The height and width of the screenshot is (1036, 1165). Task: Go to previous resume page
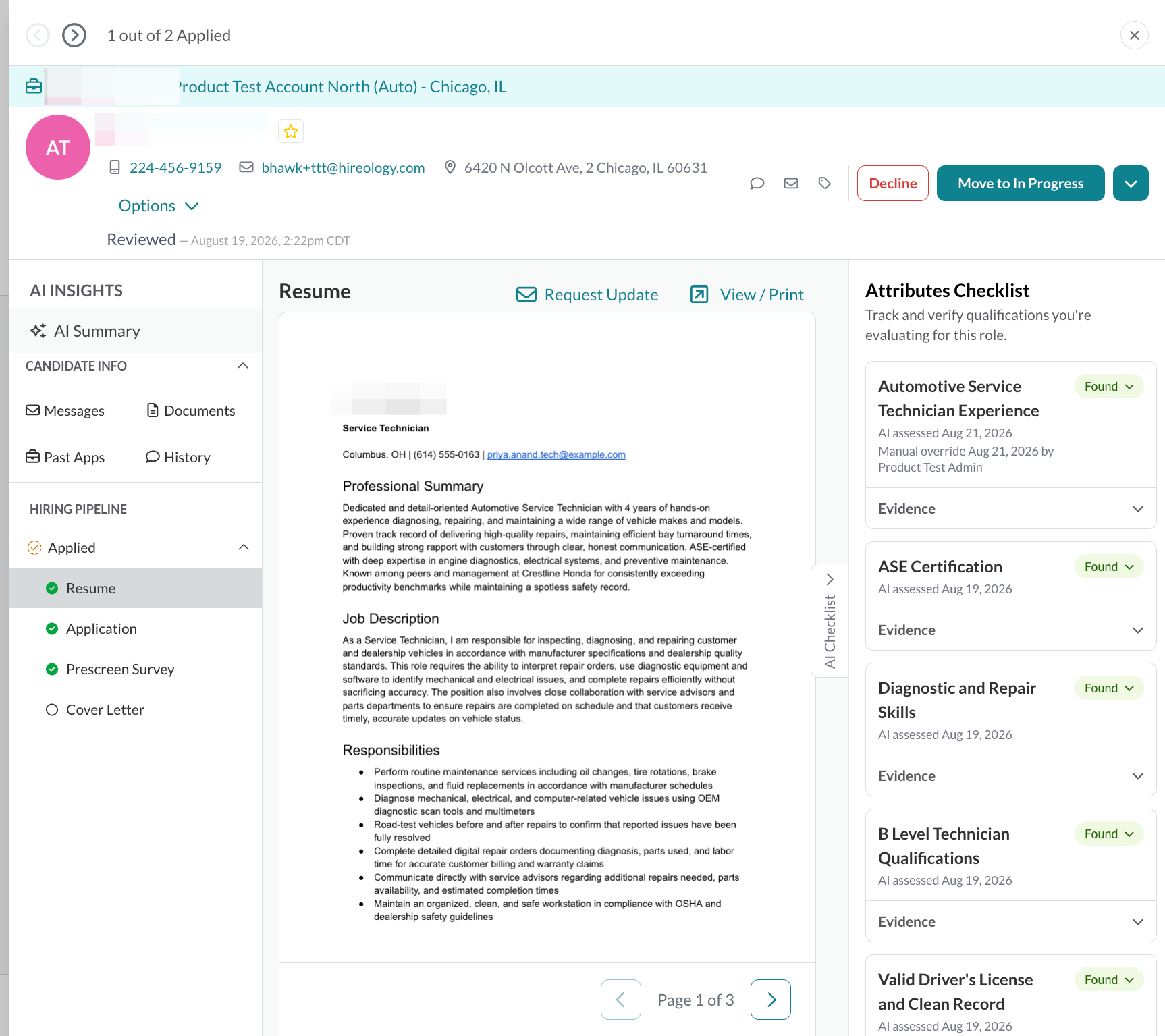tap(621, 1000)
